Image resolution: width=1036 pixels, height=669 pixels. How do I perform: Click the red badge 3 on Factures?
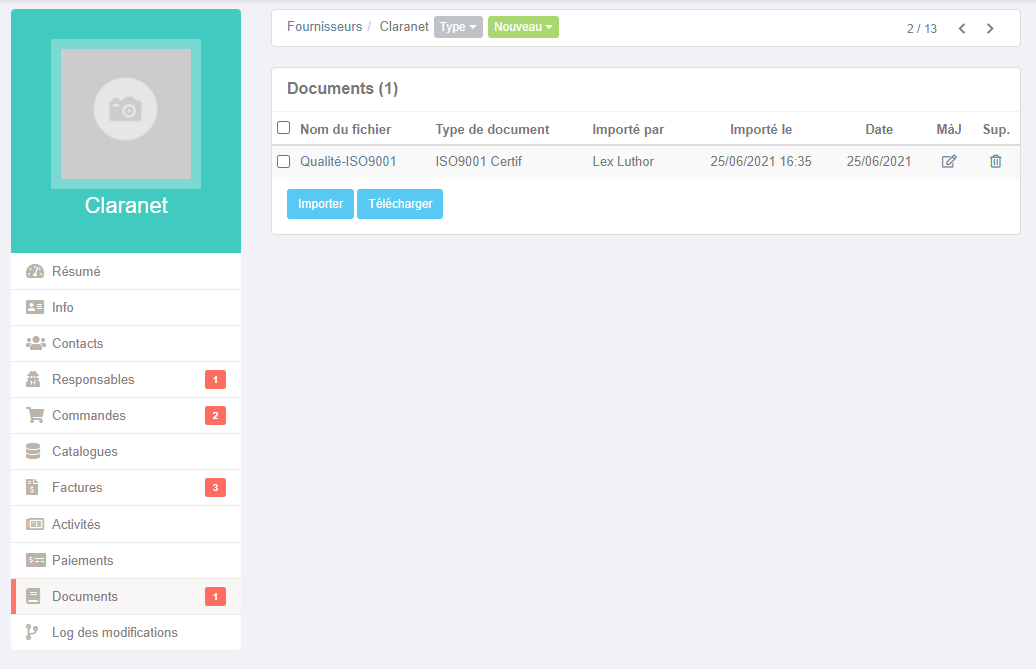(215, 487)
